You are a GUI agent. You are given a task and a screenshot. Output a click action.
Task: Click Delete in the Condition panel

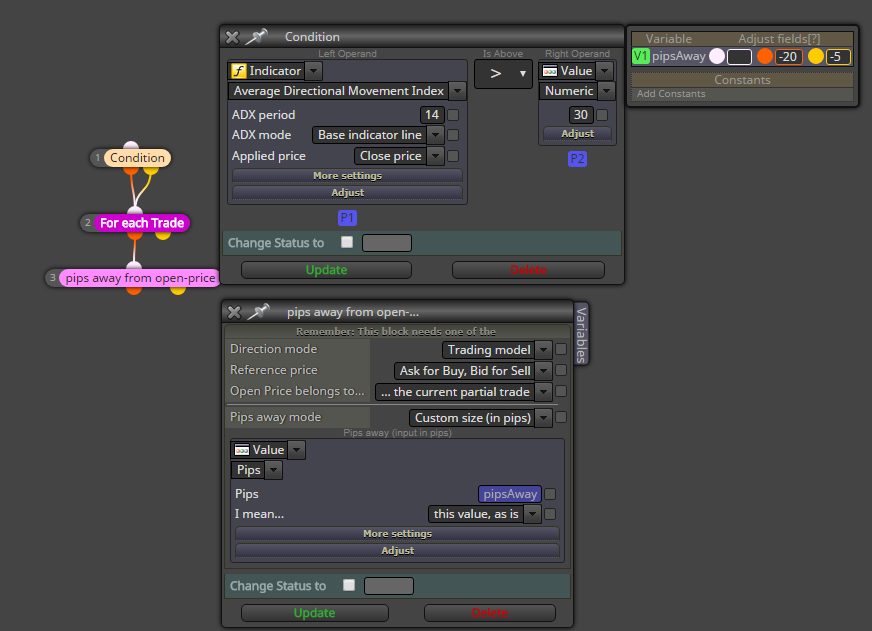(528, 270)
